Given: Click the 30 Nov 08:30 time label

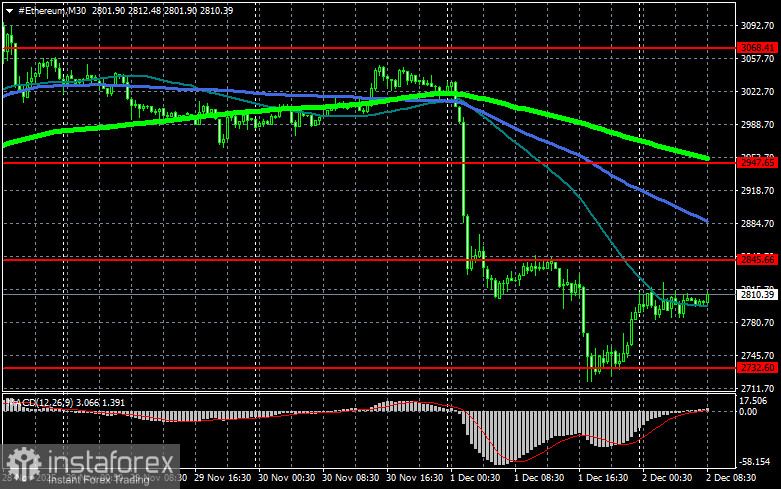Looking at the screenshot, I should pos(351,478).
